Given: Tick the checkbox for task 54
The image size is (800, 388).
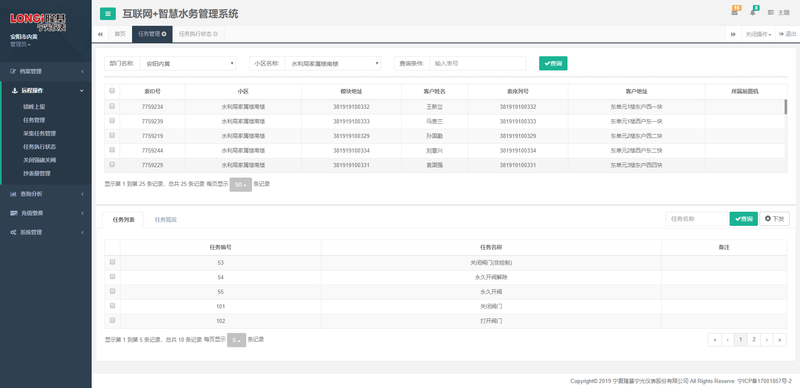Looking at the screenshot, I should 112,276.
